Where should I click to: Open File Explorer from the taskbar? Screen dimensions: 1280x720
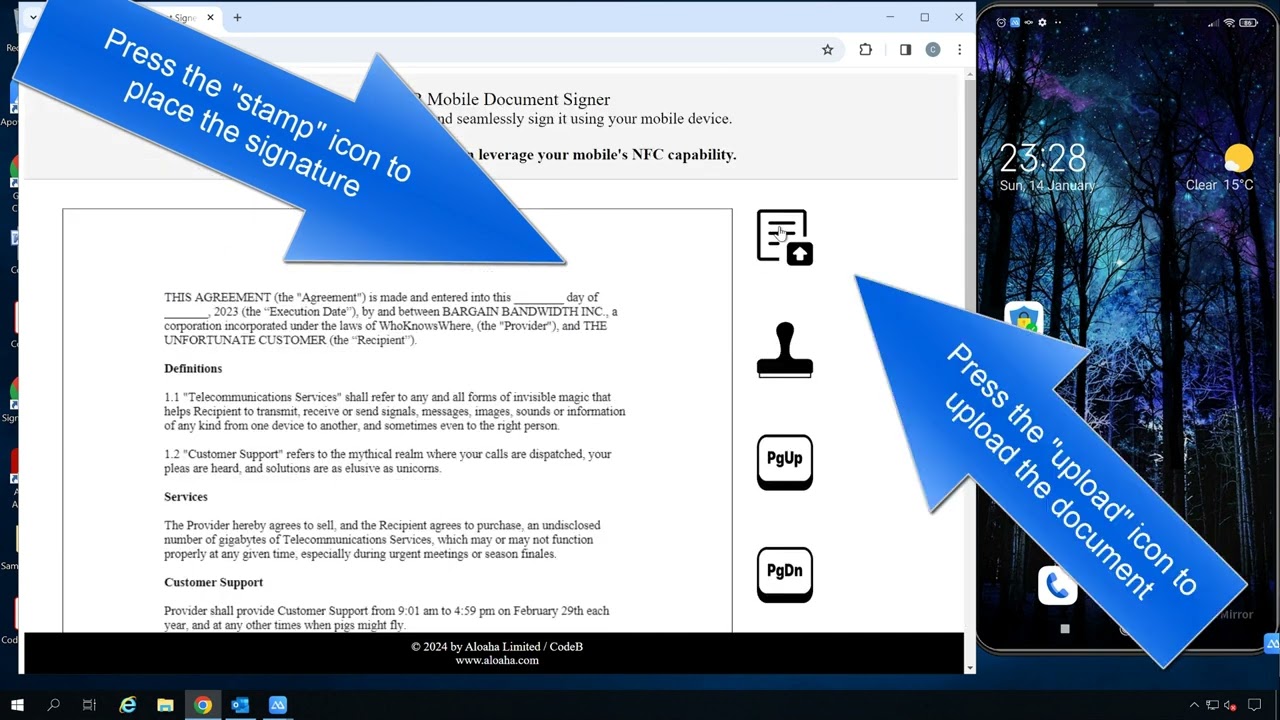165,705
